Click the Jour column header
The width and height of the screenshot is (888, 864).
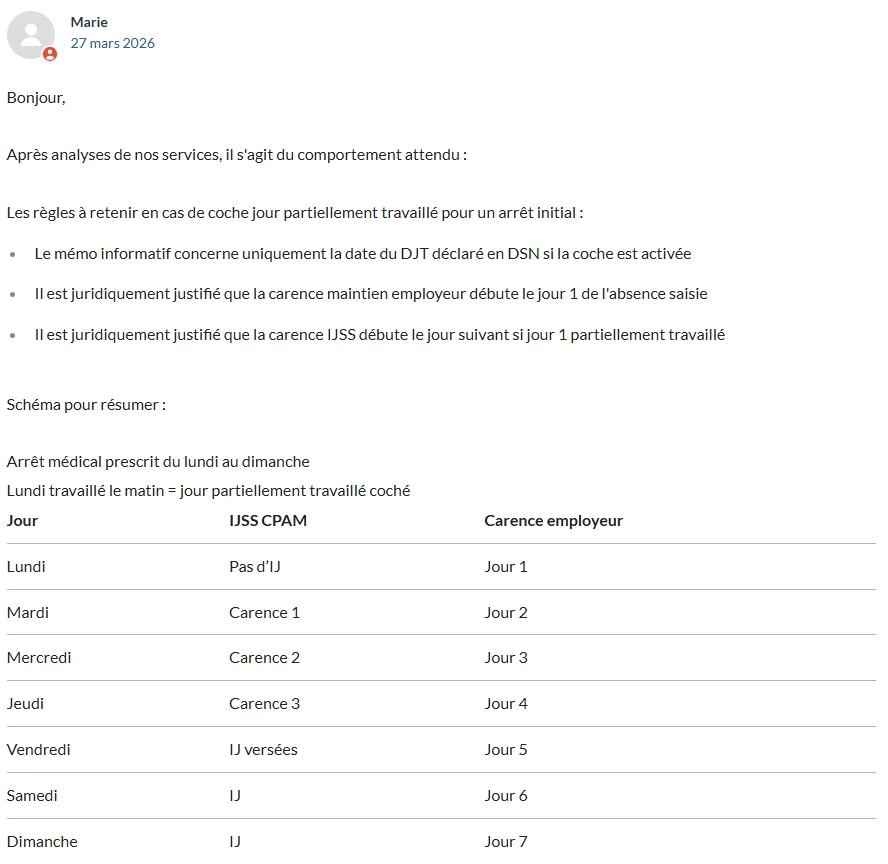(22, 520)
